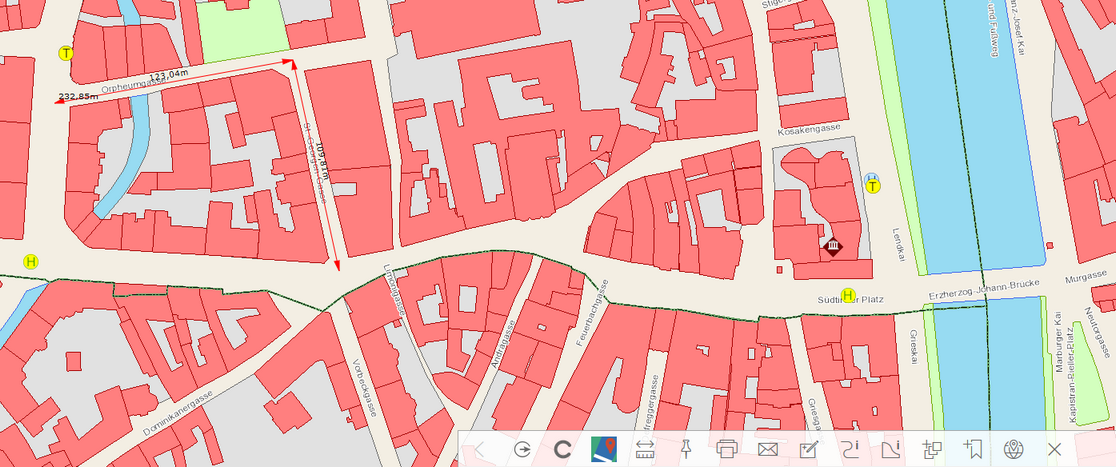Click the multi-object selection icon
Image resolution: width=1116 pixels, height=467 pixels.
coord(932,449)
